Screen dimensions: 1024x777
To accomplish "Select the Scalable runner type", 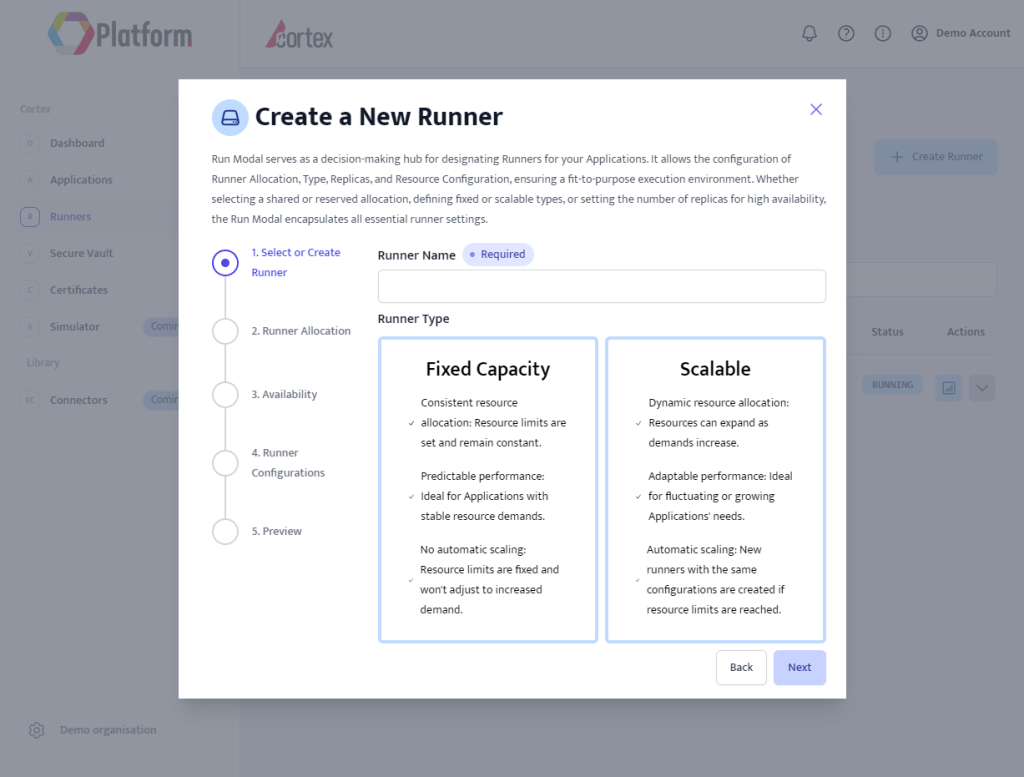I will (715, 489).
